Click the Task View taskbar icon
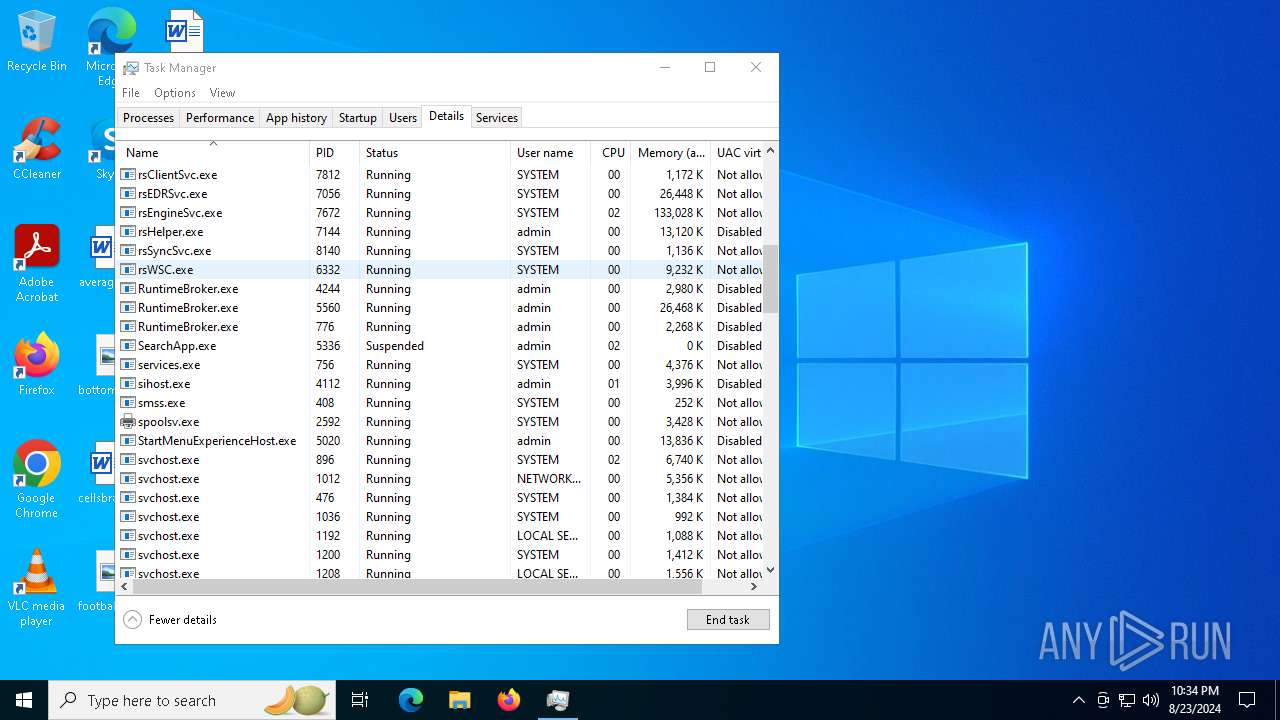The height and width of the screenshot is (720, 1280). (360, 700)
